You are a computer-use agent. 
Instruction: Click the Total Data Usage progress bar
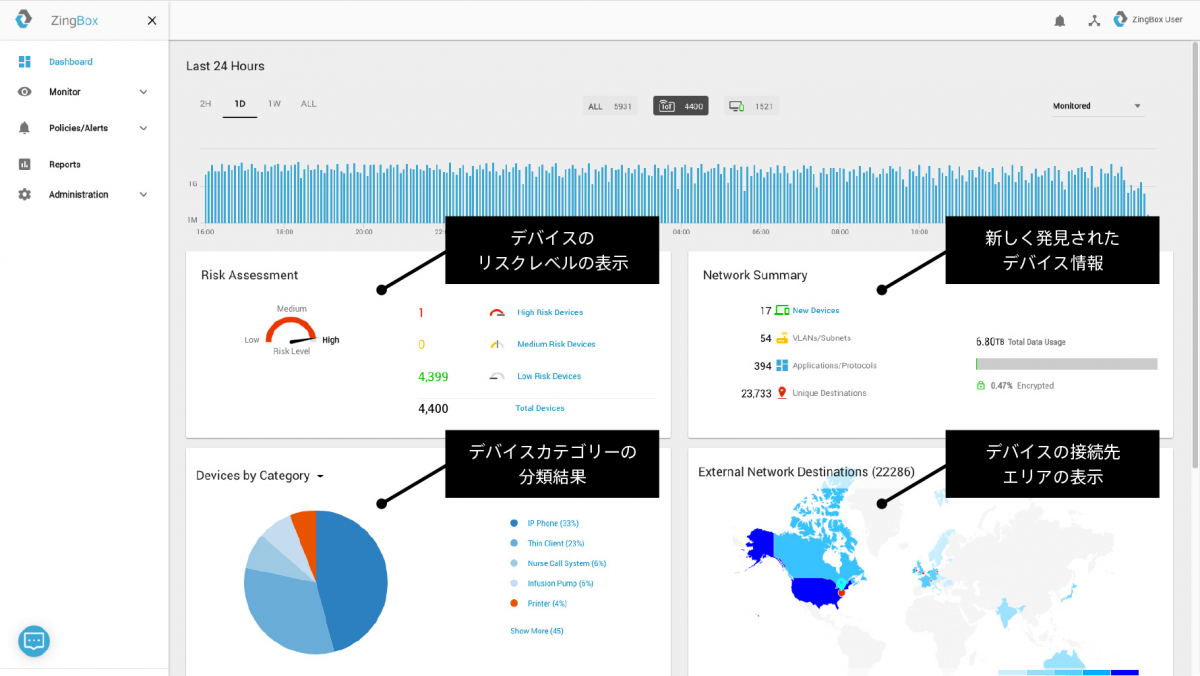pos(1066,364)
